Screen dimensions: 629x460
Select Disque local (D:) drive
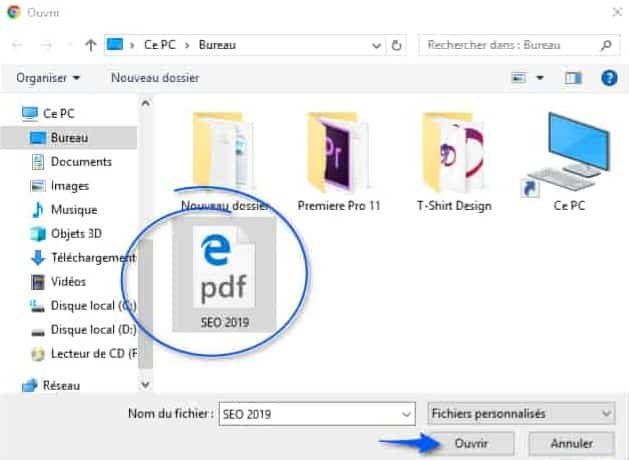83,330
